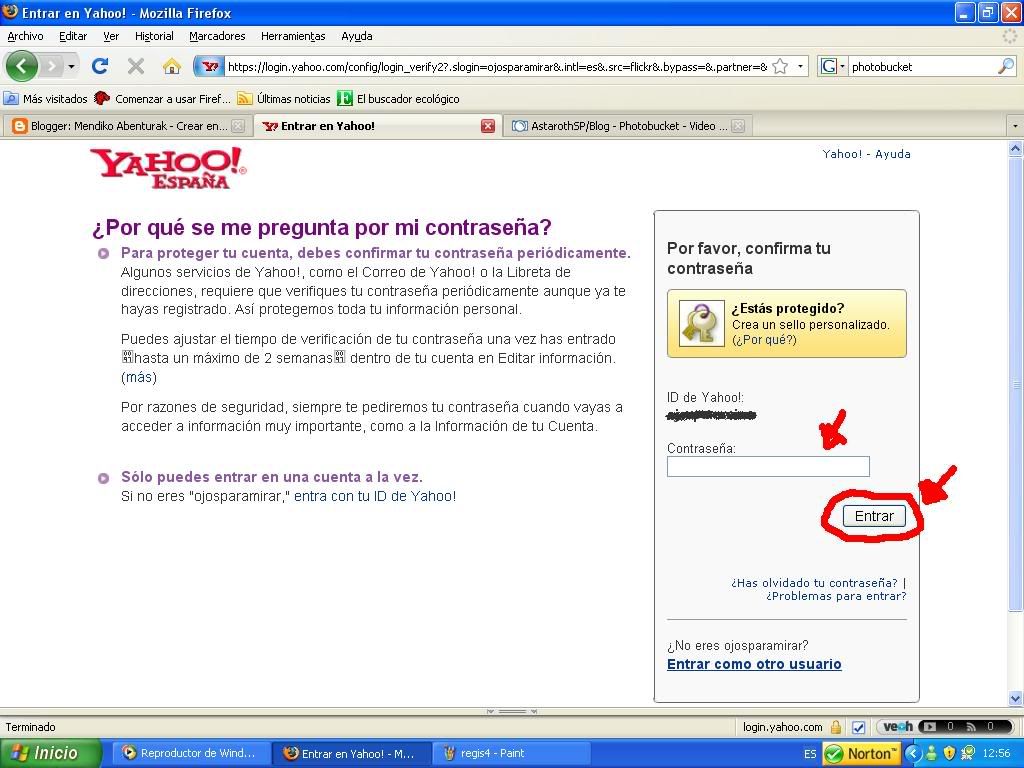Go to the home page icon
The width and height of the screenshot is (1024, 768).
click(x=172, y=66)
